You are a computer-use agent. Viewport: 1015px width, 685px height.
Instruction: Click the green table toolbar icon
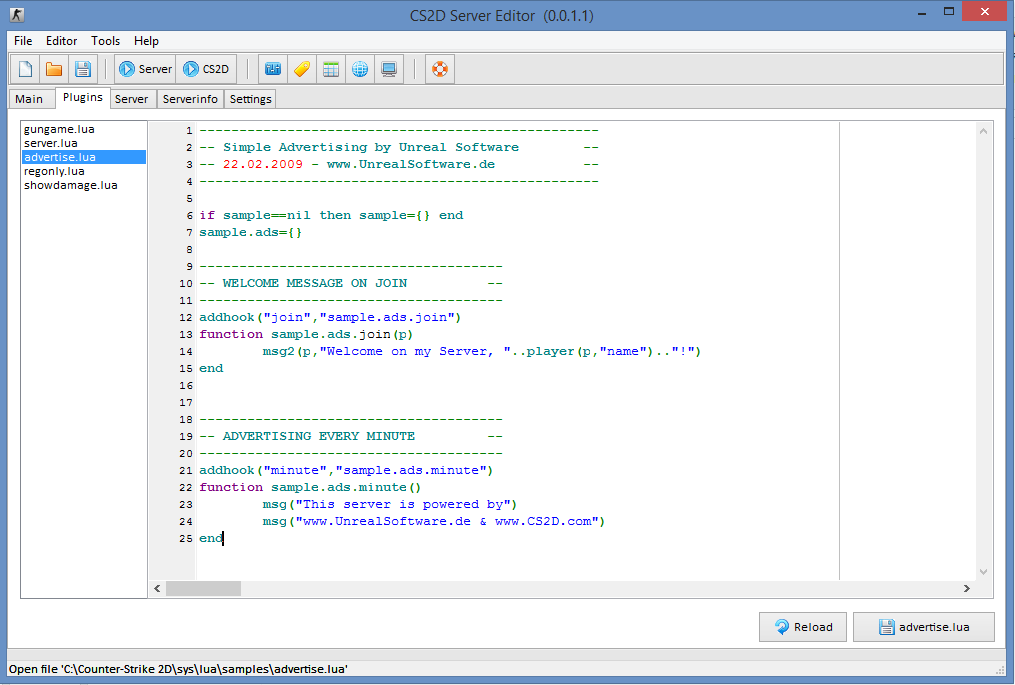point(331,69)
